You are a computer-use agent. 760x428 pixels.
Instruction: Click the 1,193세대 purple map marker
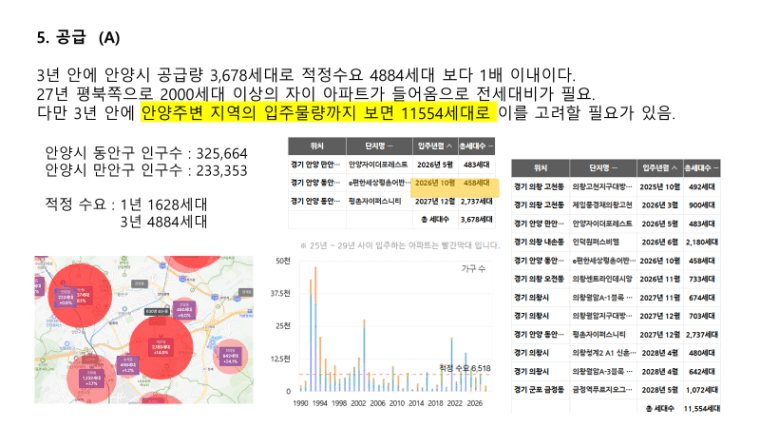click(x=91, y=378)
